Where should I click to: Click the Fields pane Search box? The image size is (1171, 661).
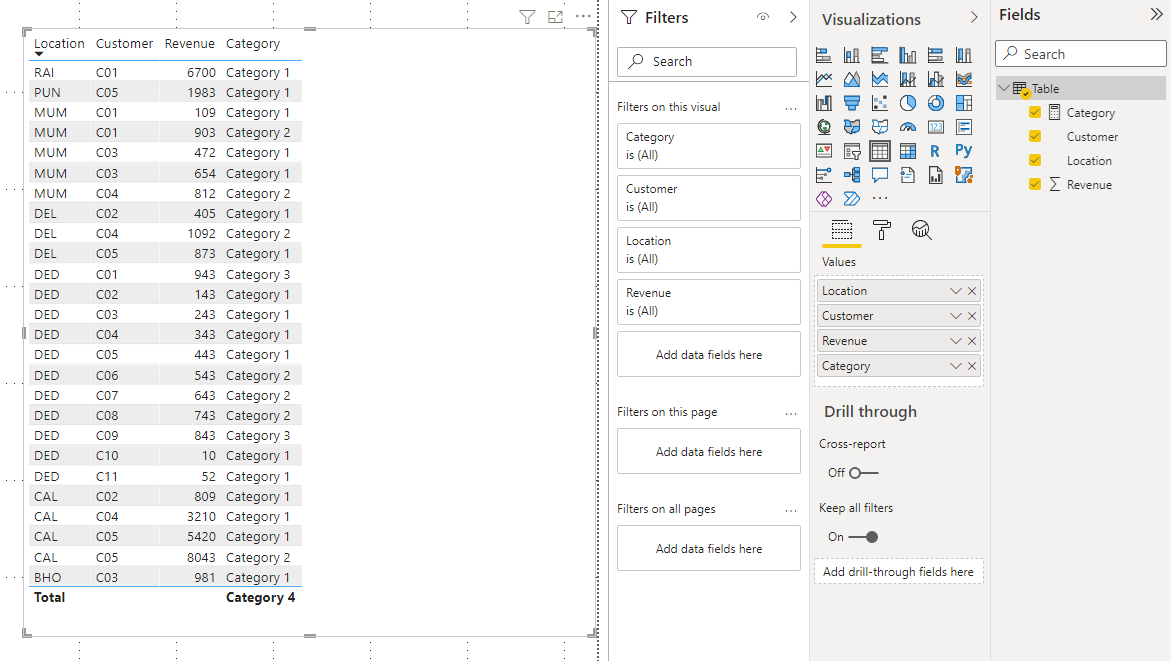tap(1081, 54)
